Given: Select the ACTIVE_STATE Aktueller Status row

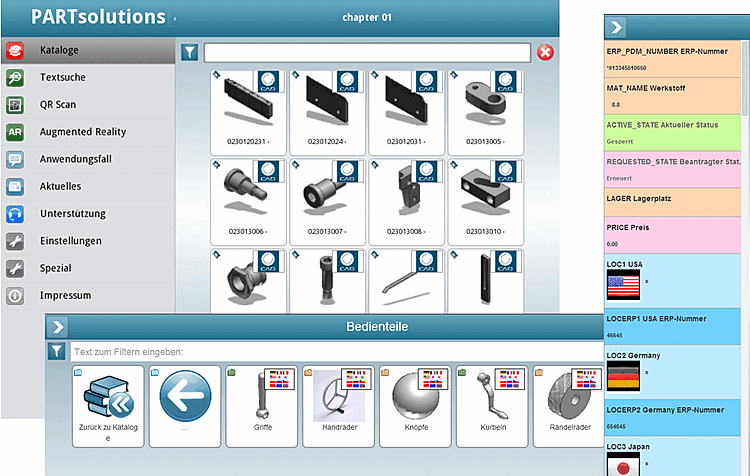Looking at the screenshot, I should (673, 133).
